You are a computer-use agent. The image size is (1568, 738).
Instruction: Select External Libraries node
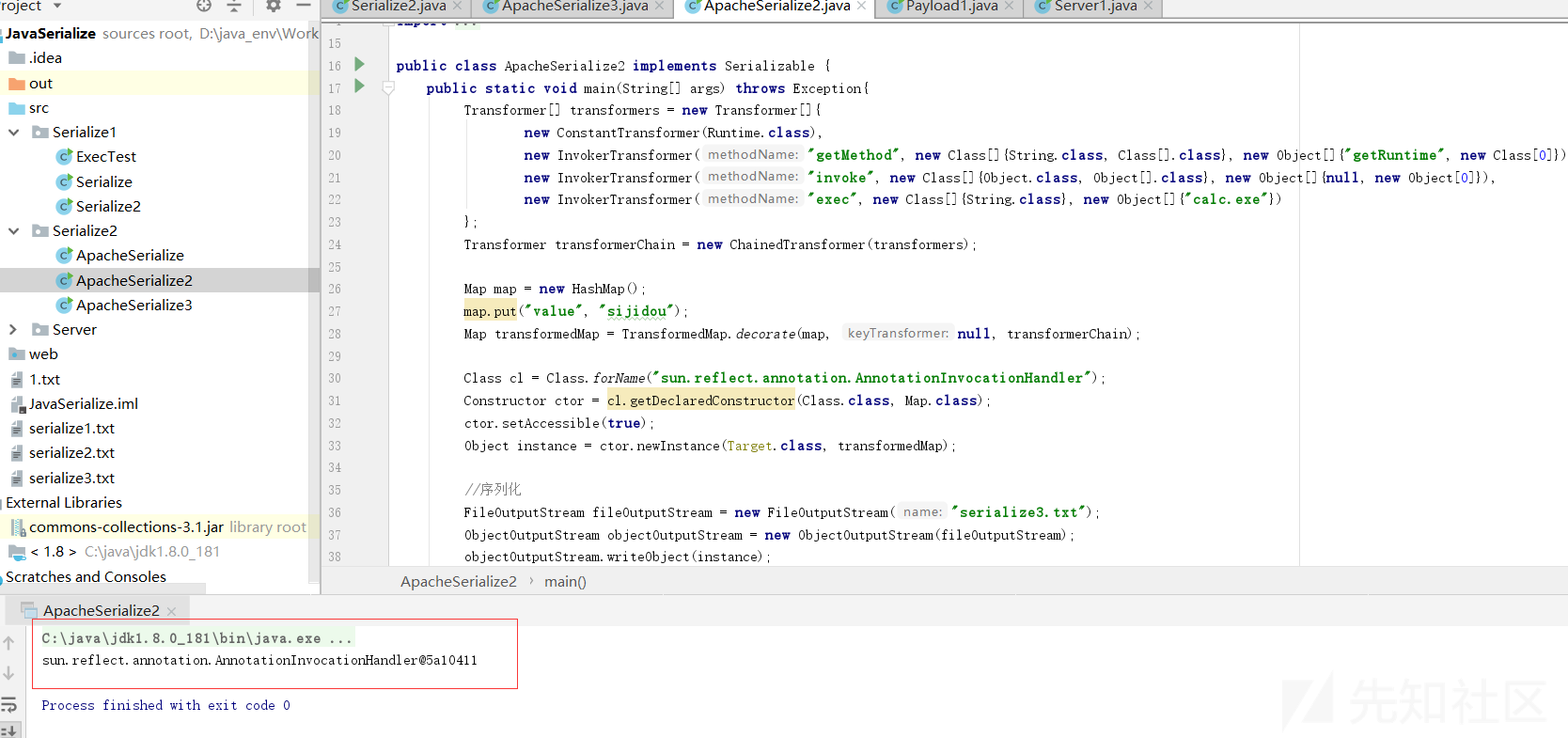(x=64, y=503)
